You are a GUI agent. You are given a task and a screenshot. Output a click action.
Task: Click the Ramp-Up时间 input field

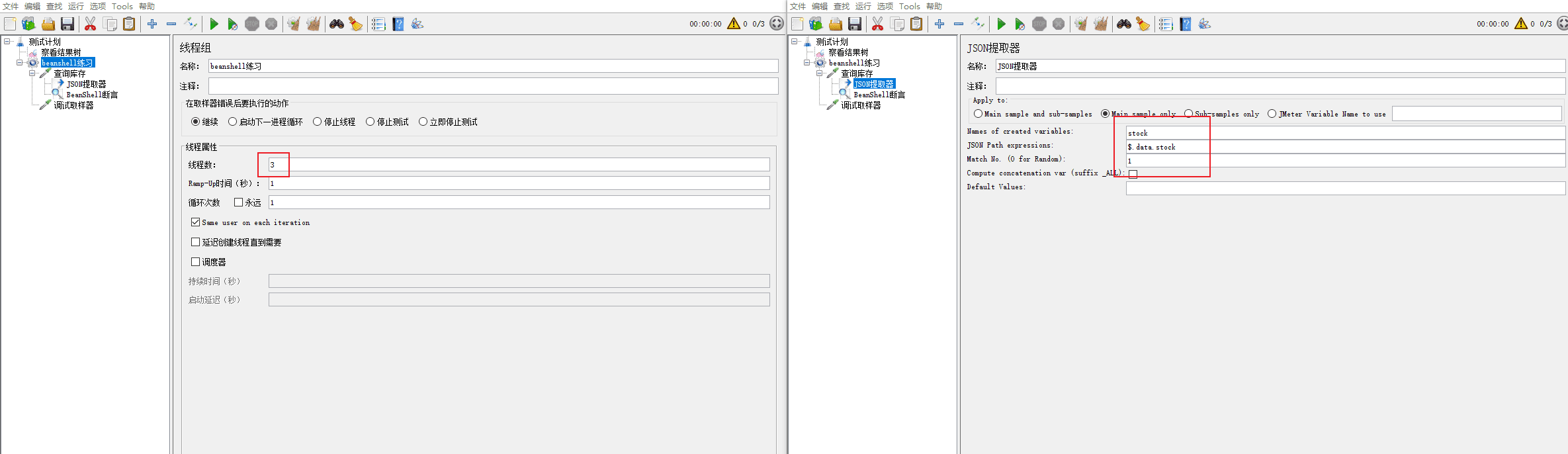(519, 183)
